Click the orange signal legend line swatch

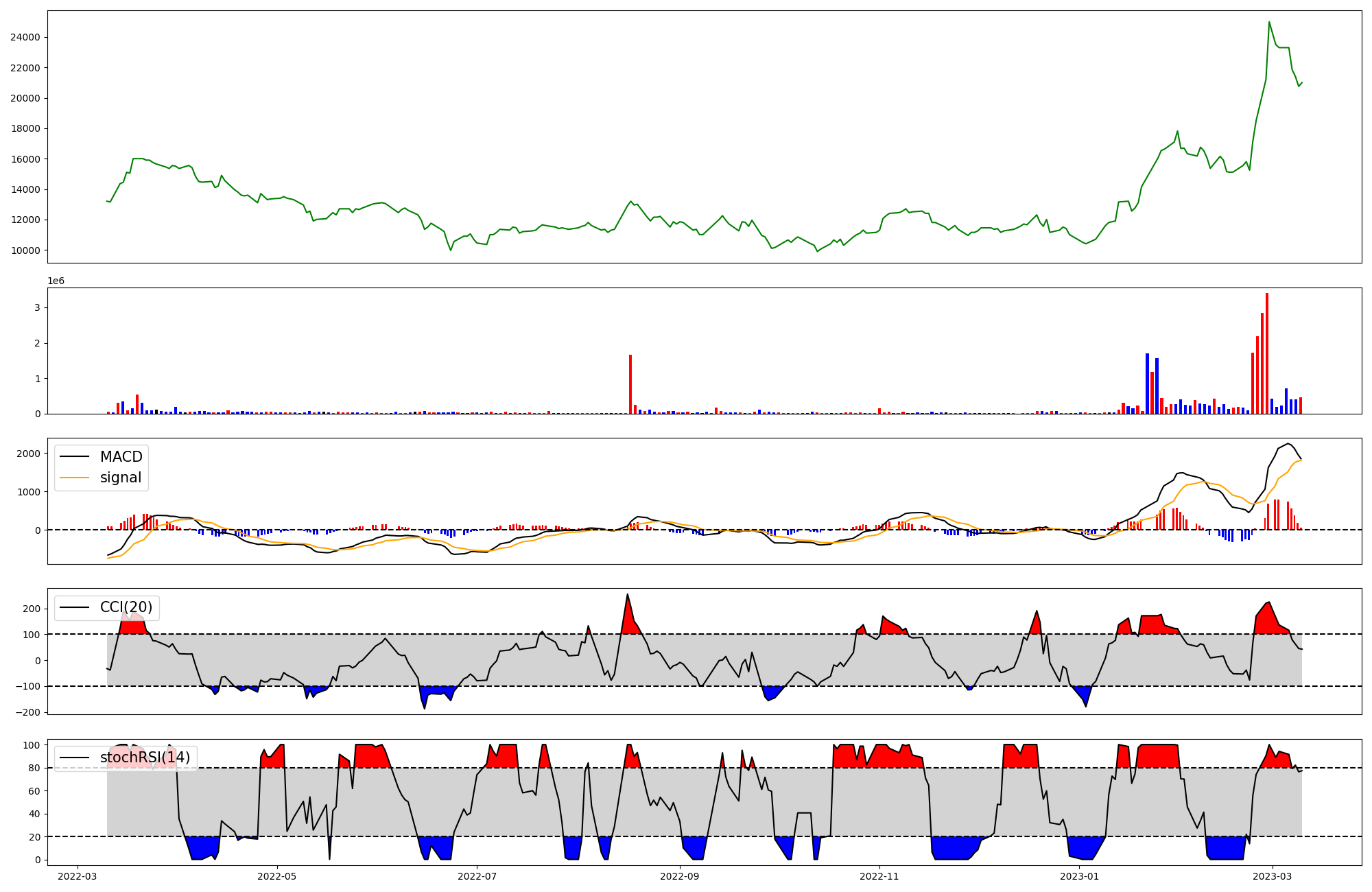74,478
